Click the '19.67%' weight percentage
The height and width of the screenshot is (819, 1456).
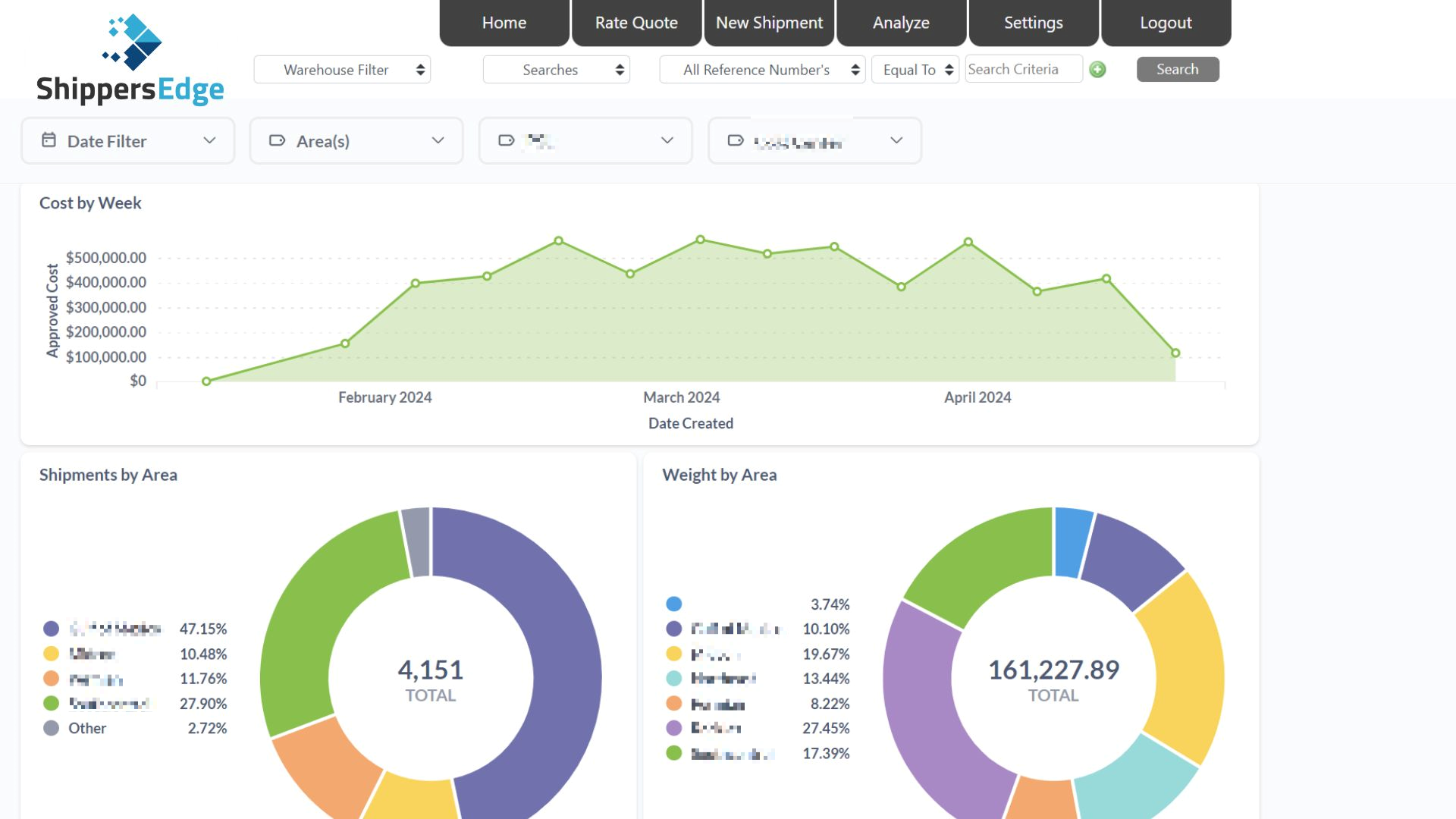click(x=826, y=654)
